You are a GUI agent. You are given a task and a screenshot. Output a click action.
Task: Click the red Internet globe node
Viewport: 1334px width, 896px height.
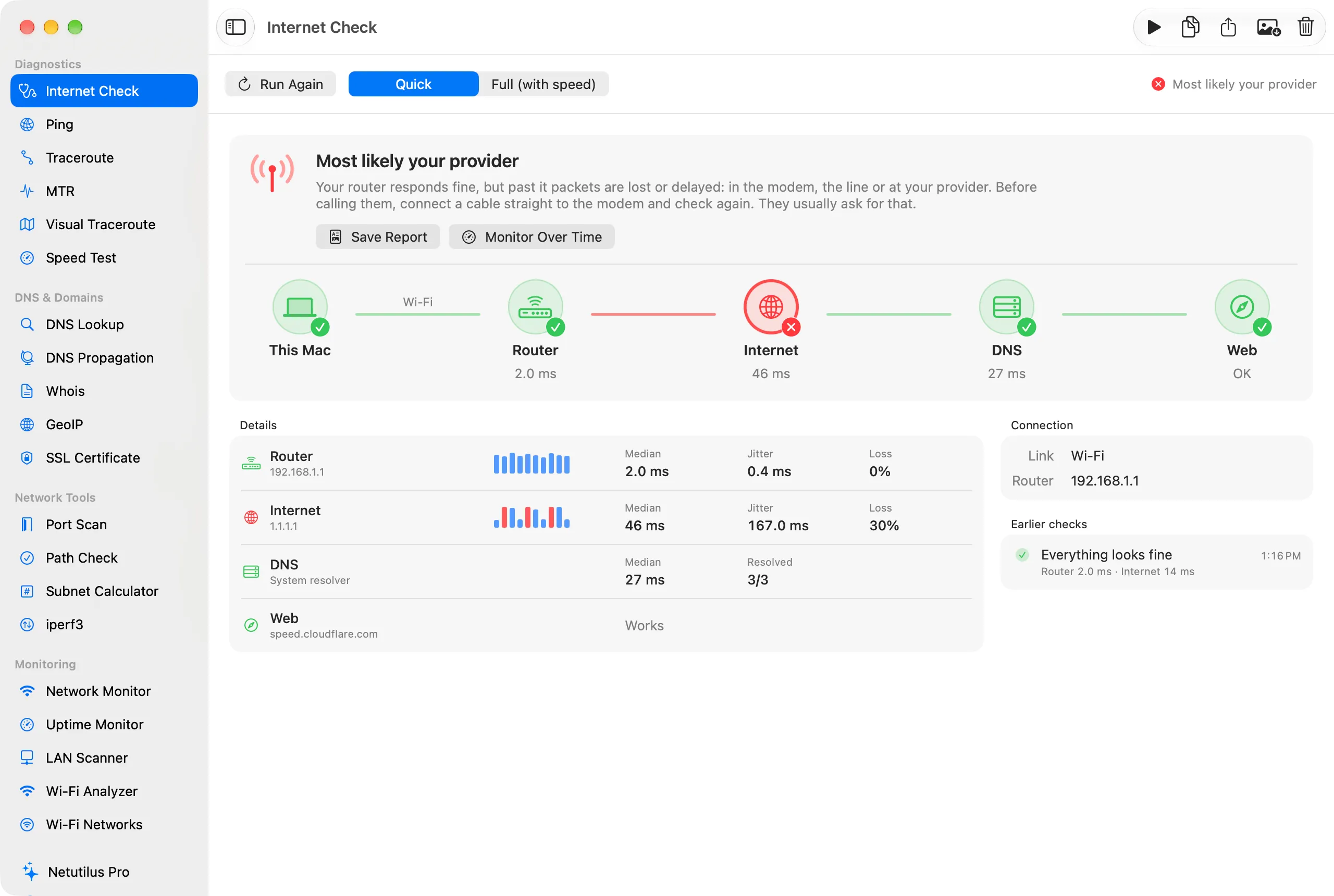pos(771,307)
